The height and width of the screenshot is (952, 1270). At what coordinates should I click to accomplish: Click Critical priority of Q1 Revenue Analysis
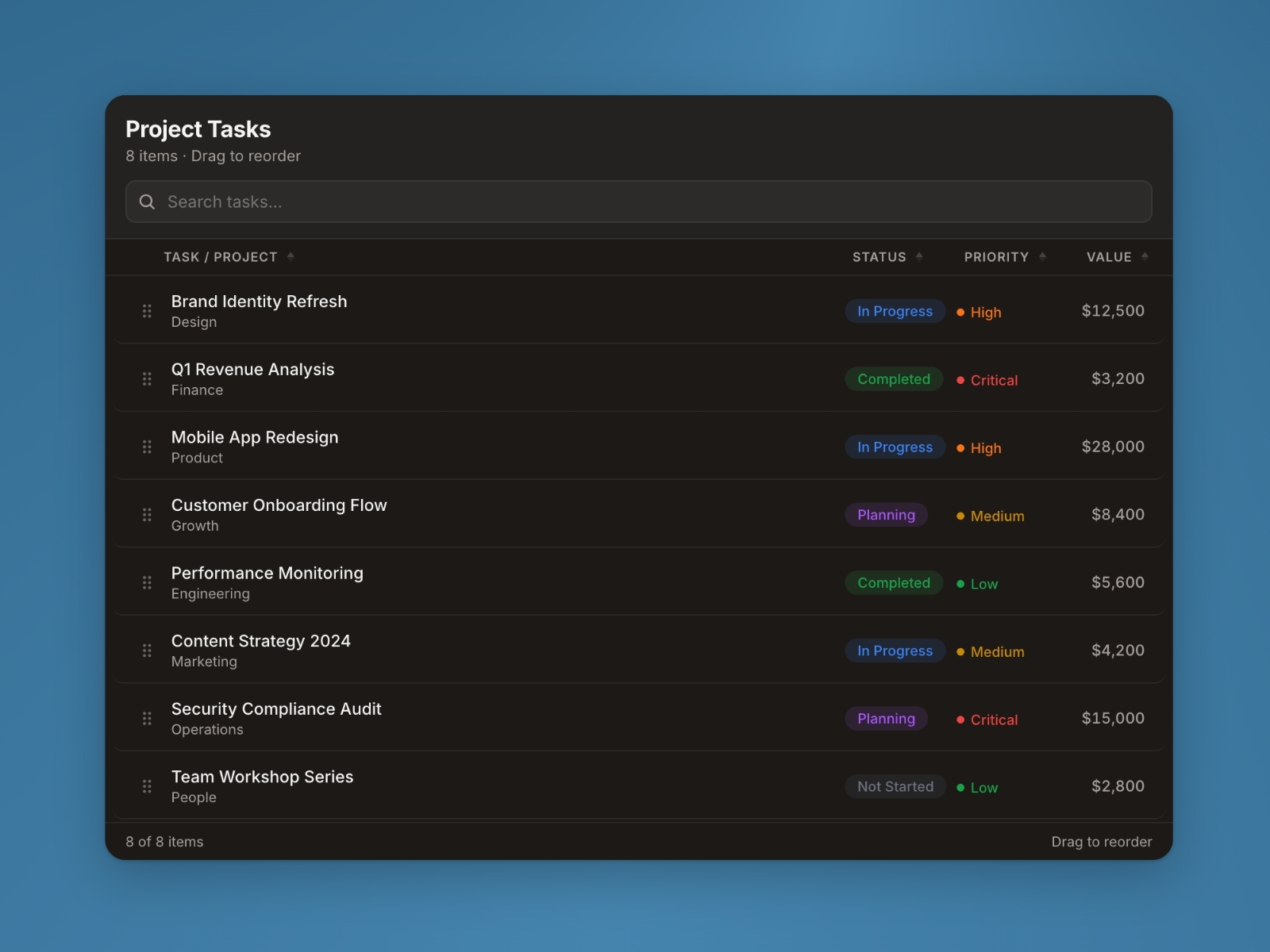987,380
